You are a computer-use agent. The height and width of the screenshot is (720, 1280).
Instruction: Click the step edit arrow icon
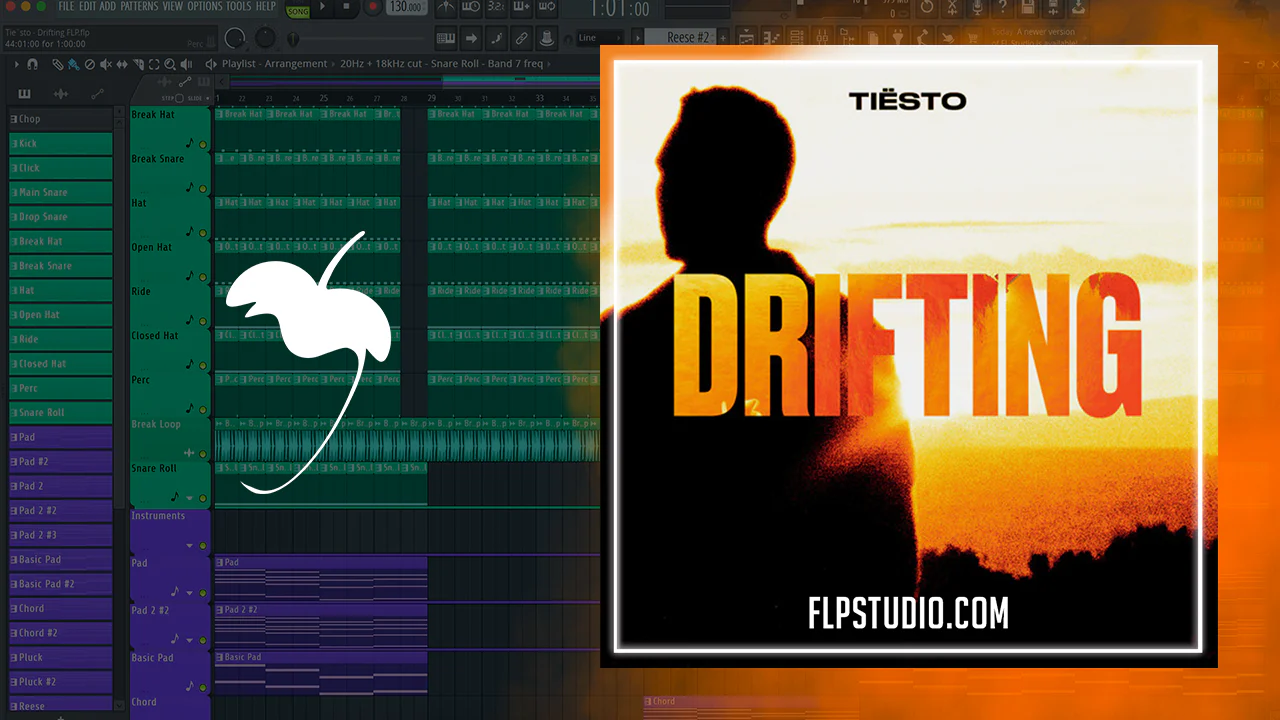(x=472, y=39)
